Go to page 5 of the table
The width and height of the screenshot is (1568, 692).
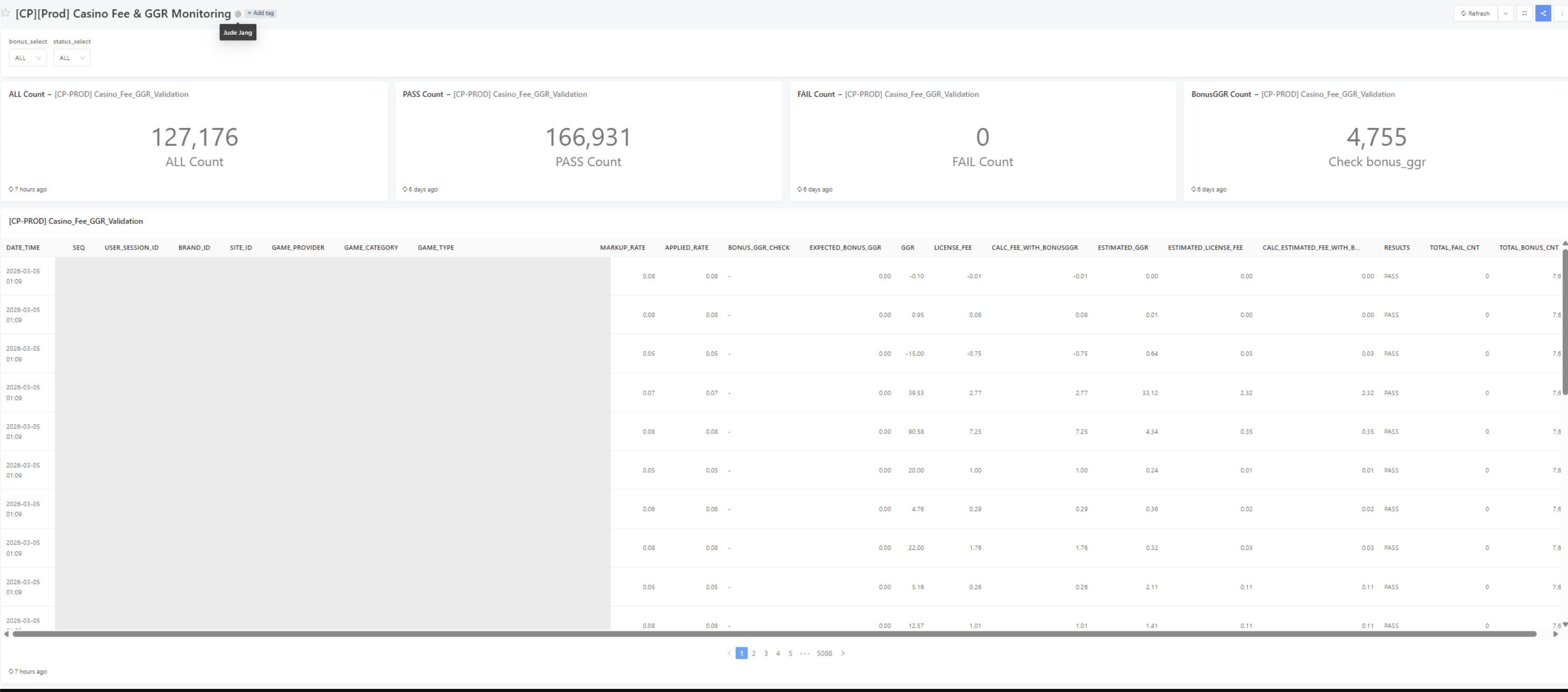[x=790, y=653]
